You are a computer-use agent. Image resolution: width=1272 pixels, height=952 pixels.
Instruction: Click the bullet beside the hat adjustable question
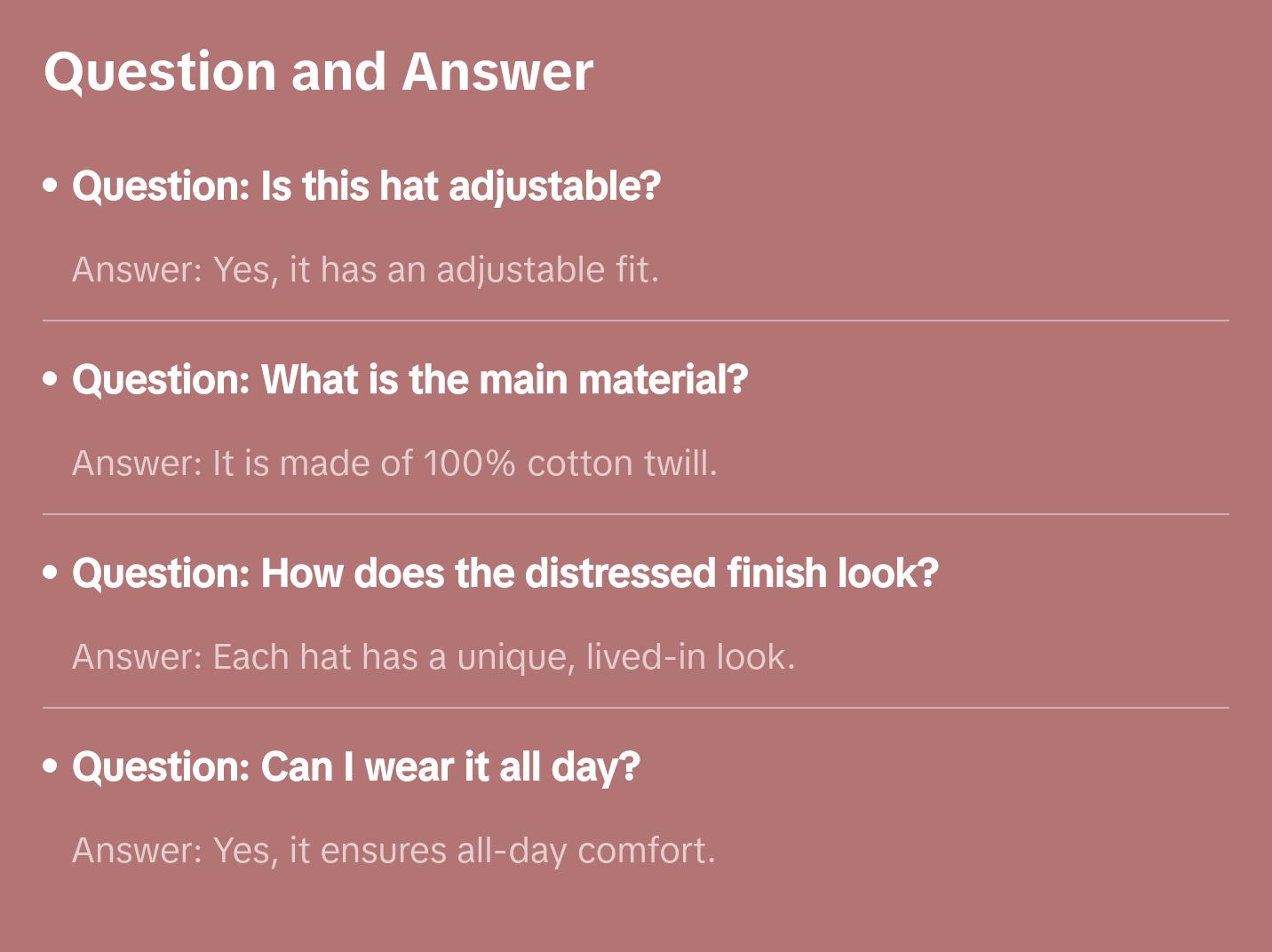(x=51, y=186)
